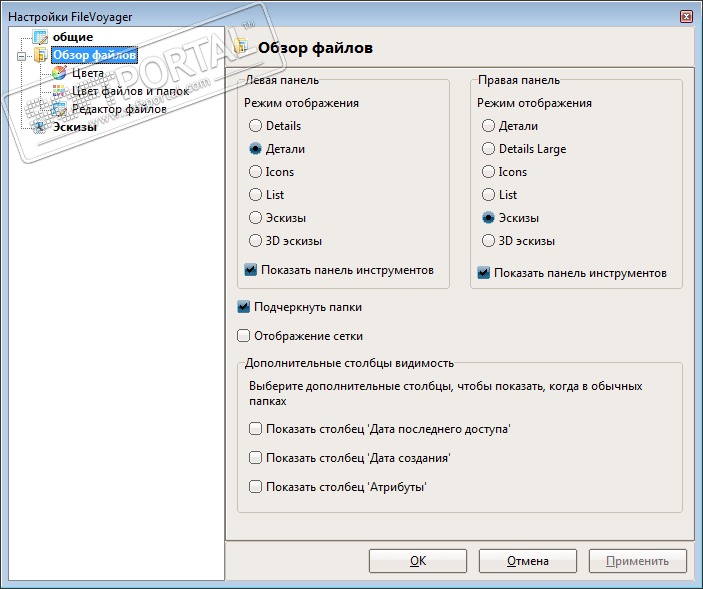Select 3D эскизы mode for right panel
703x589 pixels.
488,241
